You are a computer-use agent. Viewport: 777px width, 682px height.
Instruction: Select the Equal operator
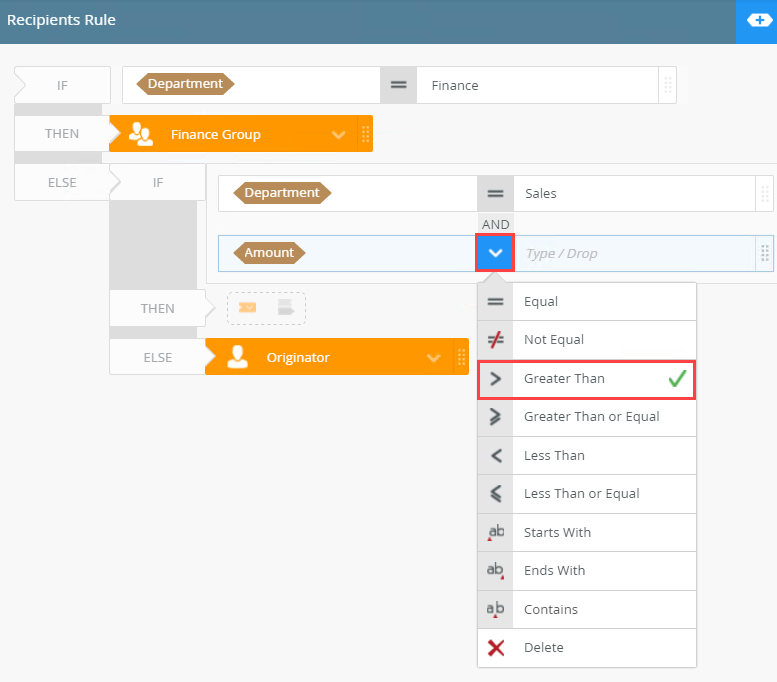[587, 301]
